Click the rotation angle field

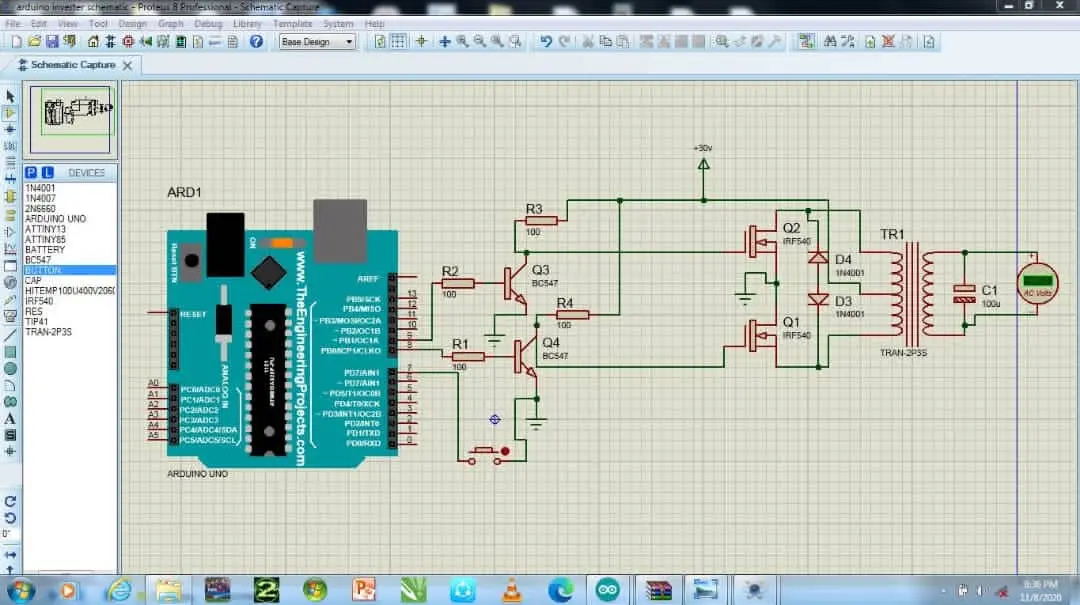click(x=10, y=534)
